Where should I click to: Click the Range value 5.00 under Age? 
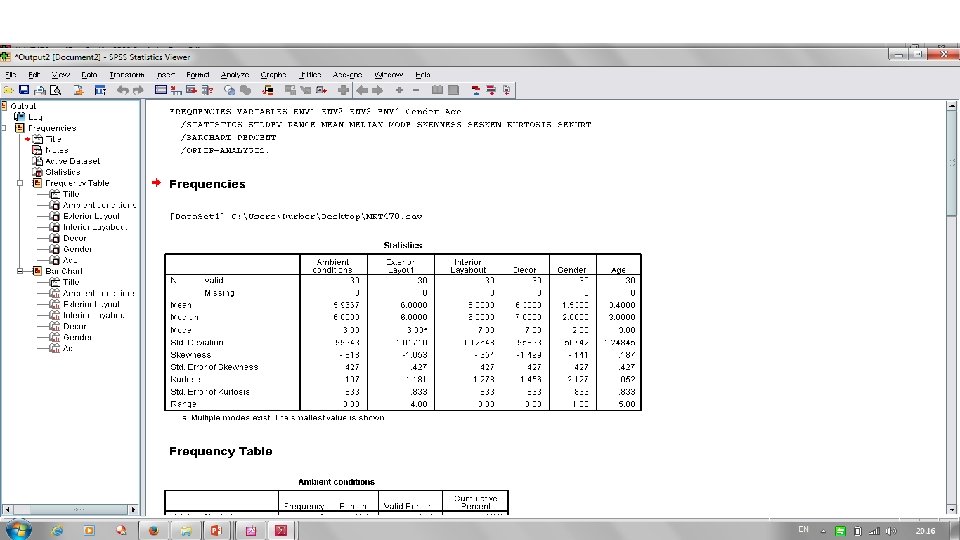(x=626, y=404)
